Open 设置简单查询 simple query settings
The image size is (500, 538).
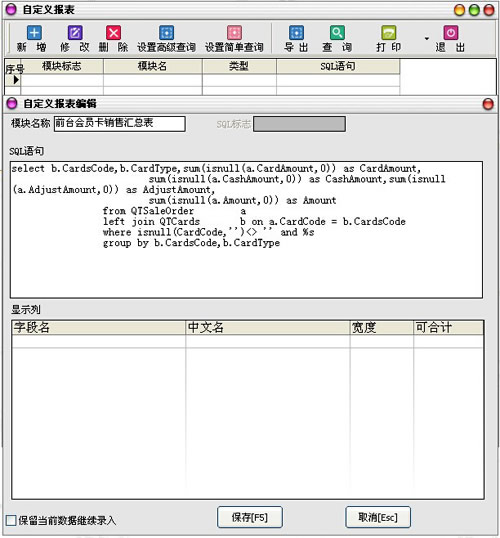coord(234,33)
